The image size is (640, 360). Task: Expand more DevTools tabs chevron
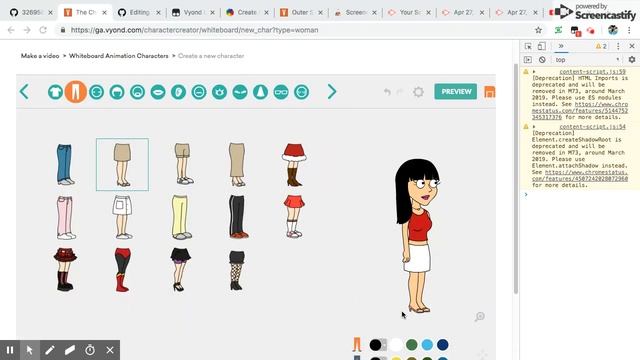(561, 46)
